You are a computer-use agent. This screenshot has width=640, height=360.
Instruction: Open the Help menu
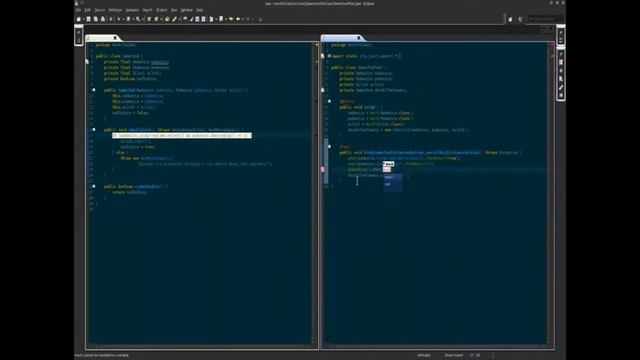coord(200,10)
